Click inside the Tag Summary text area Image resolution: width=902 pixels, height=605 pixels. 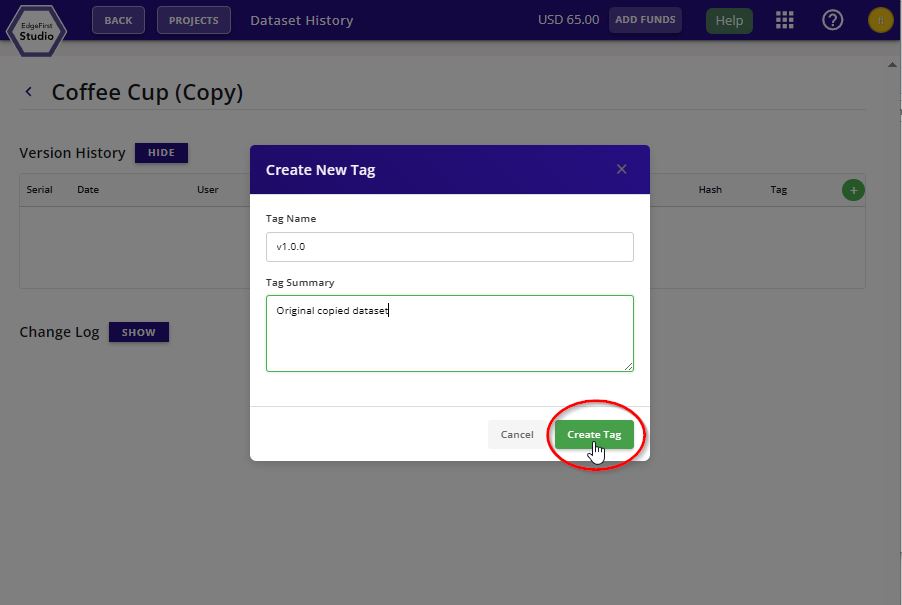pyautogui.click(x=449, y=330)
